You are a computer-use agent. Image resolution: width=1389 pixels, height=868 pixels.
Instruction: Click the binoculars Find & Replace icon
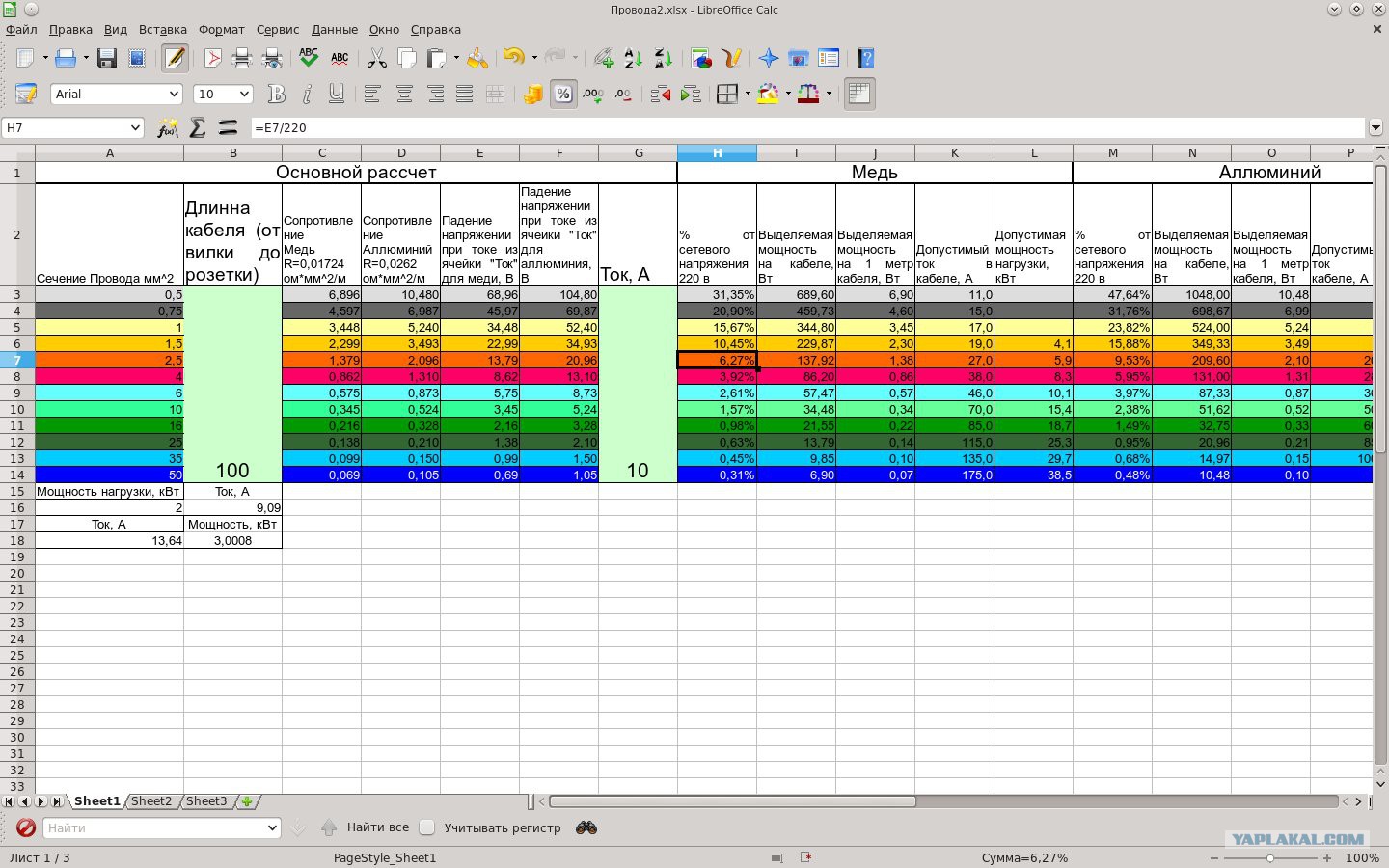pos(586,827)
